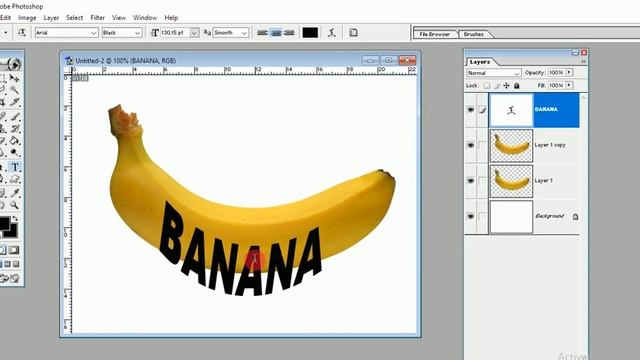
Task: Swap foreground and background colors
Action: coord(15,219)
